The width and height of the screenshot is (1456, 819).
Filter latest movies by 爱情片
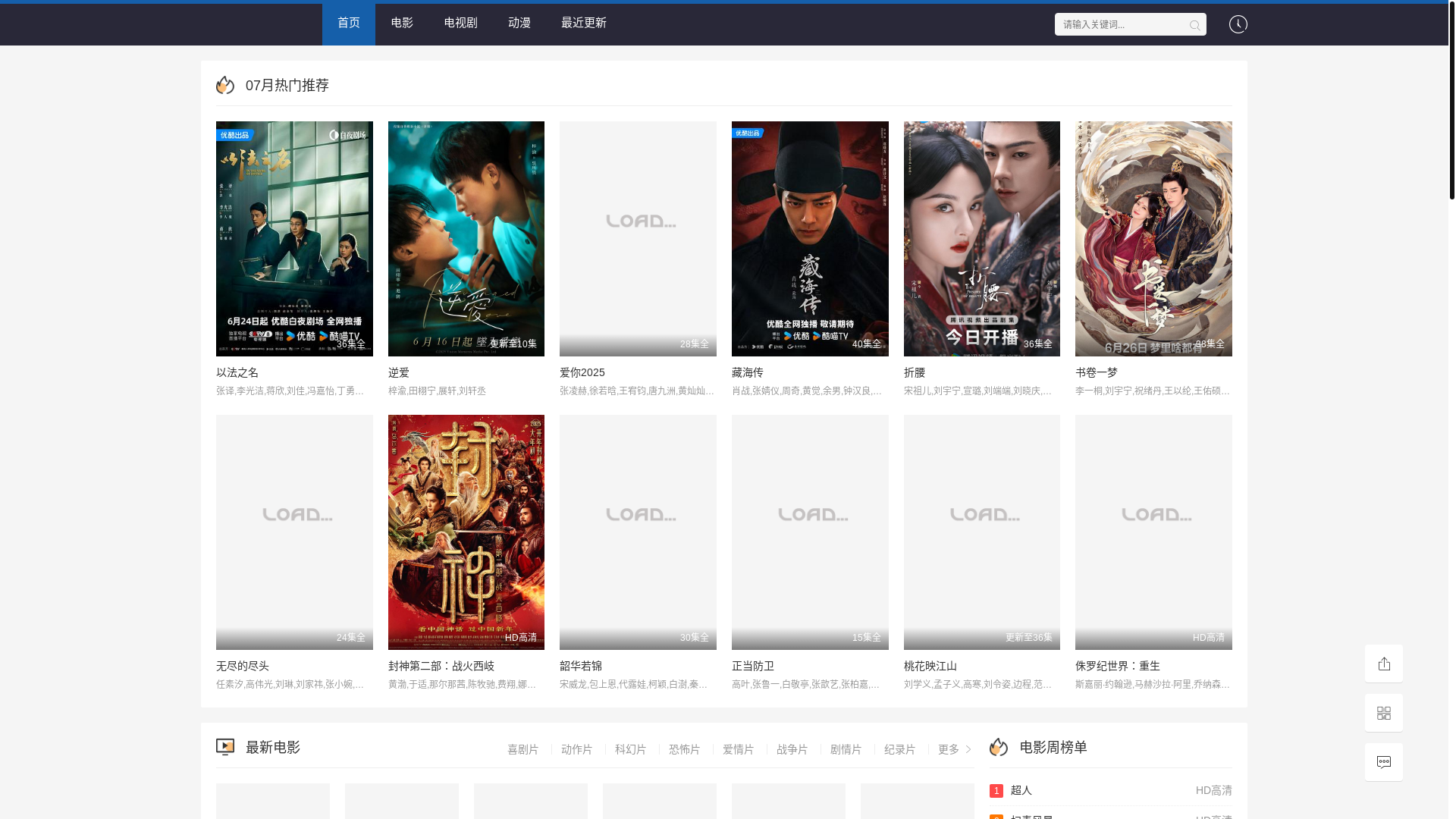click(739, 749)
